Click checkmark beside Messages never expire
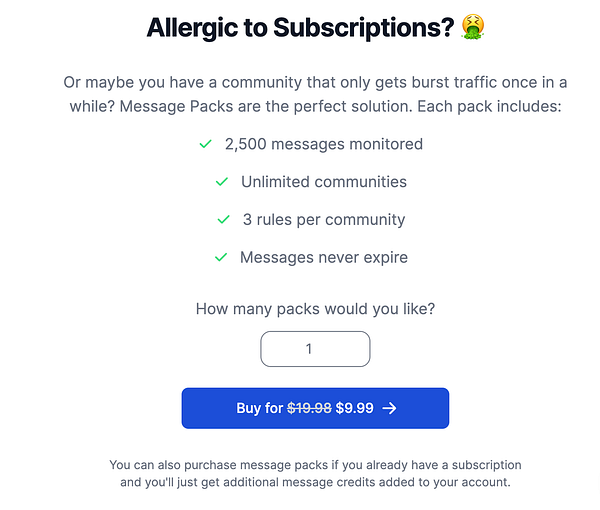The height and width of the screenshot is (510, 600). pos(221,257)
